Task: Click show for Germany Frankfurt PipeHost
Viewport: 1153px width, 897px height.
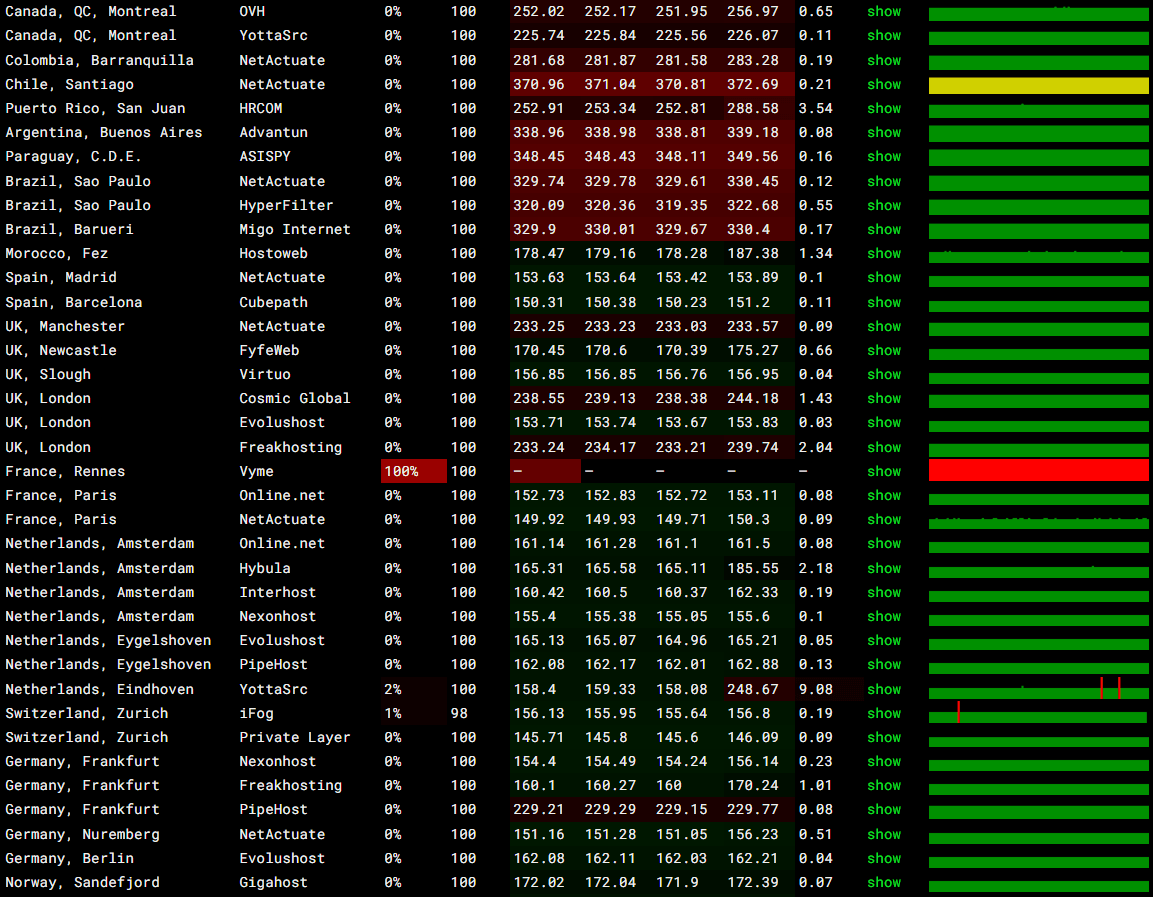Action: [883, 810]
